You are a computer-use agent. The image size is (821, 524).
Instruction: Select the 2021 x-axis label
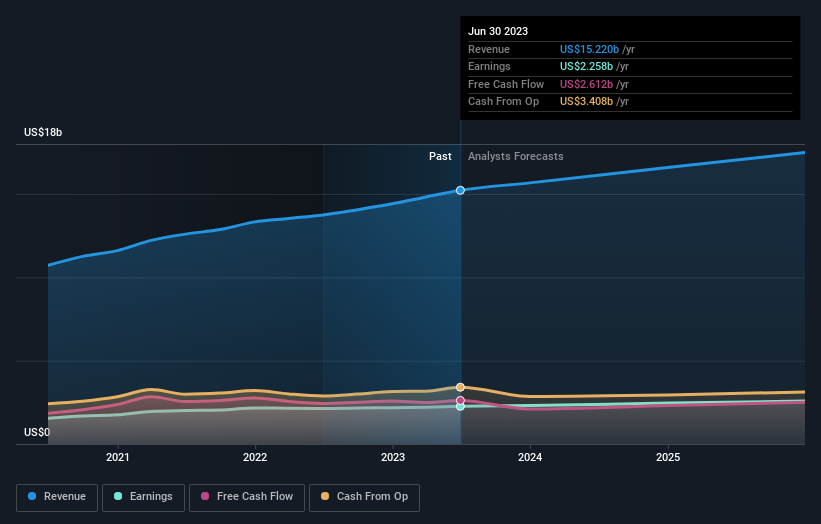[118, 457]
